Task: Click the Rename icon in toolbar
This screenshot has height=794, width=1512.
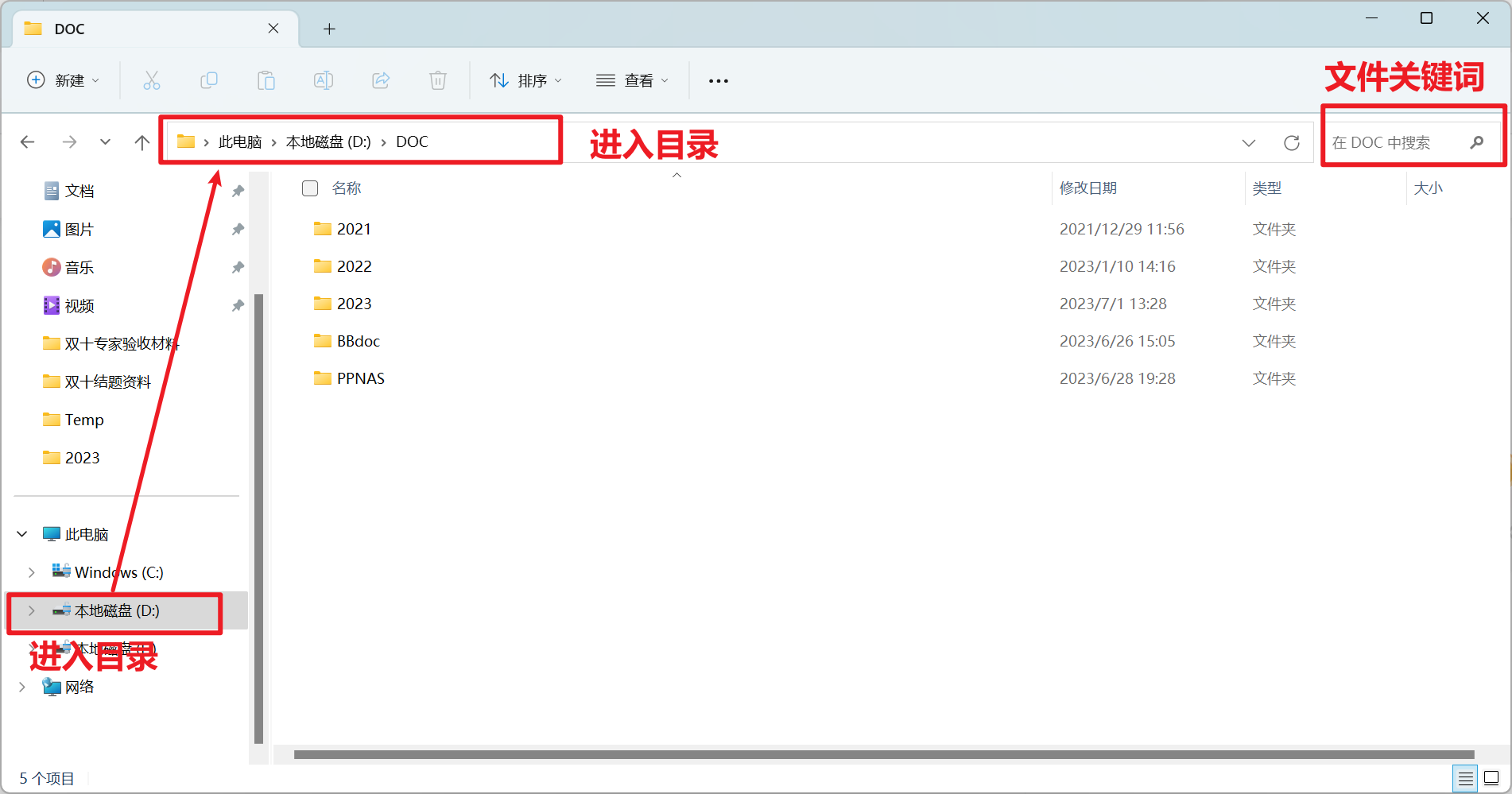Action: 324,80
